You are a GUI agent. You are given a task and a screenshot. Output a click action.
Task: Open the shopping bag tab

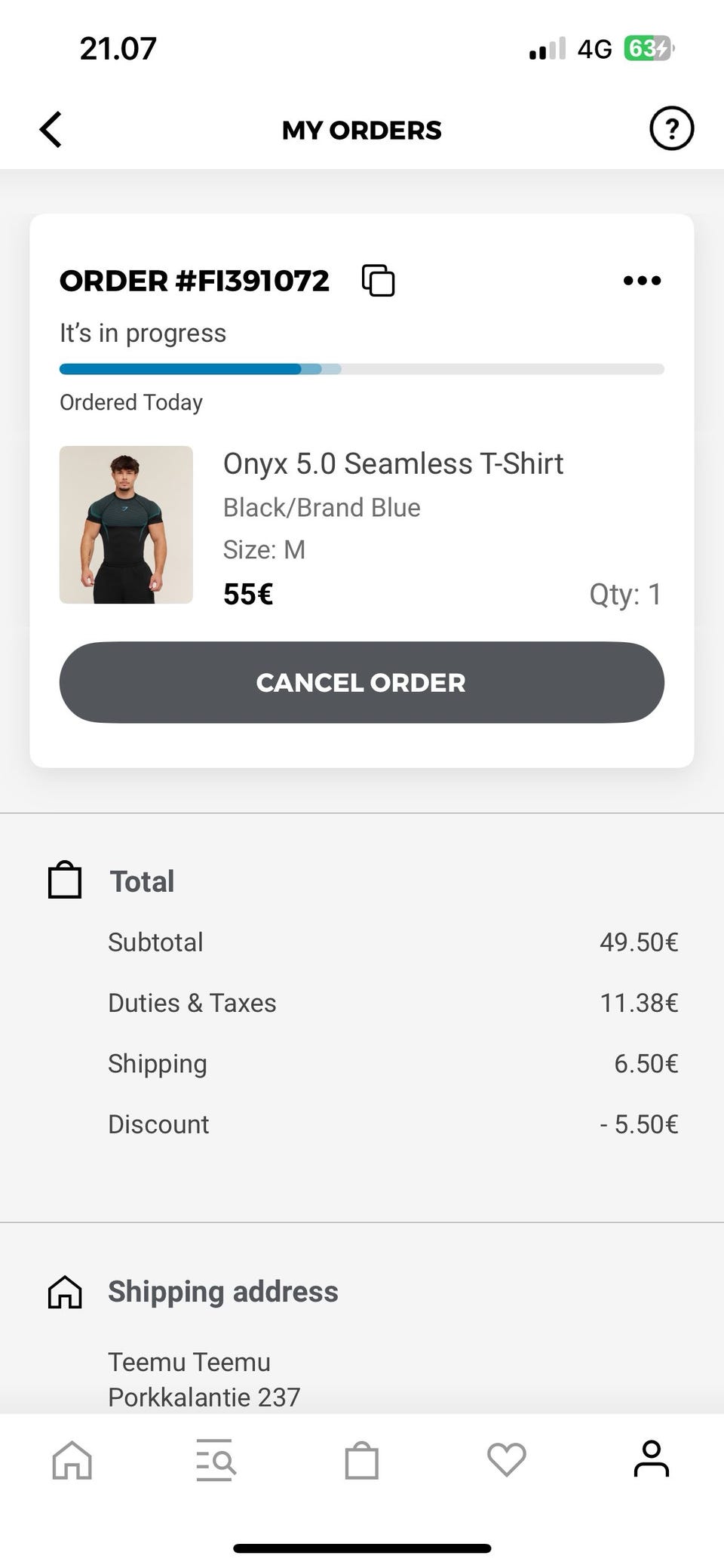(x=361, y=1459)
